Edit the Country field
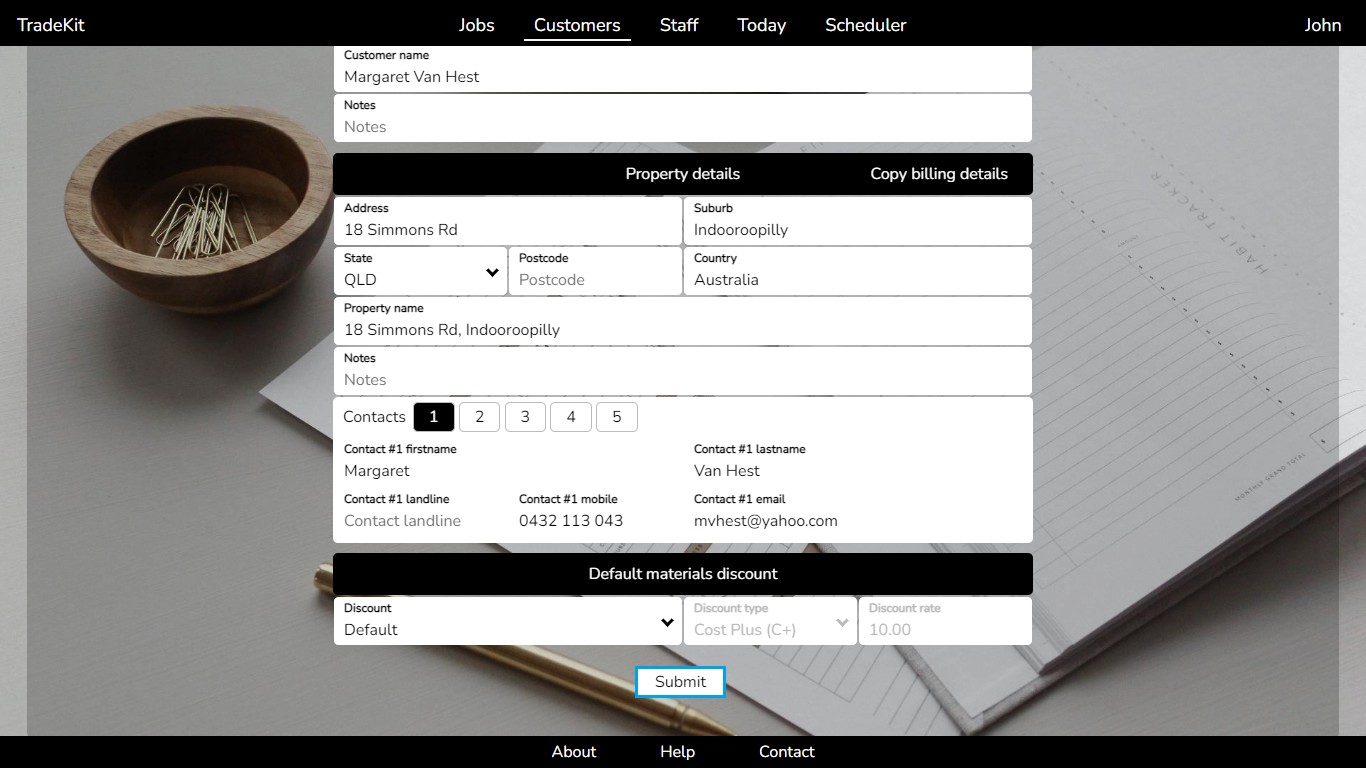Viewport: 1366px width, 768px height. (858, 271)
